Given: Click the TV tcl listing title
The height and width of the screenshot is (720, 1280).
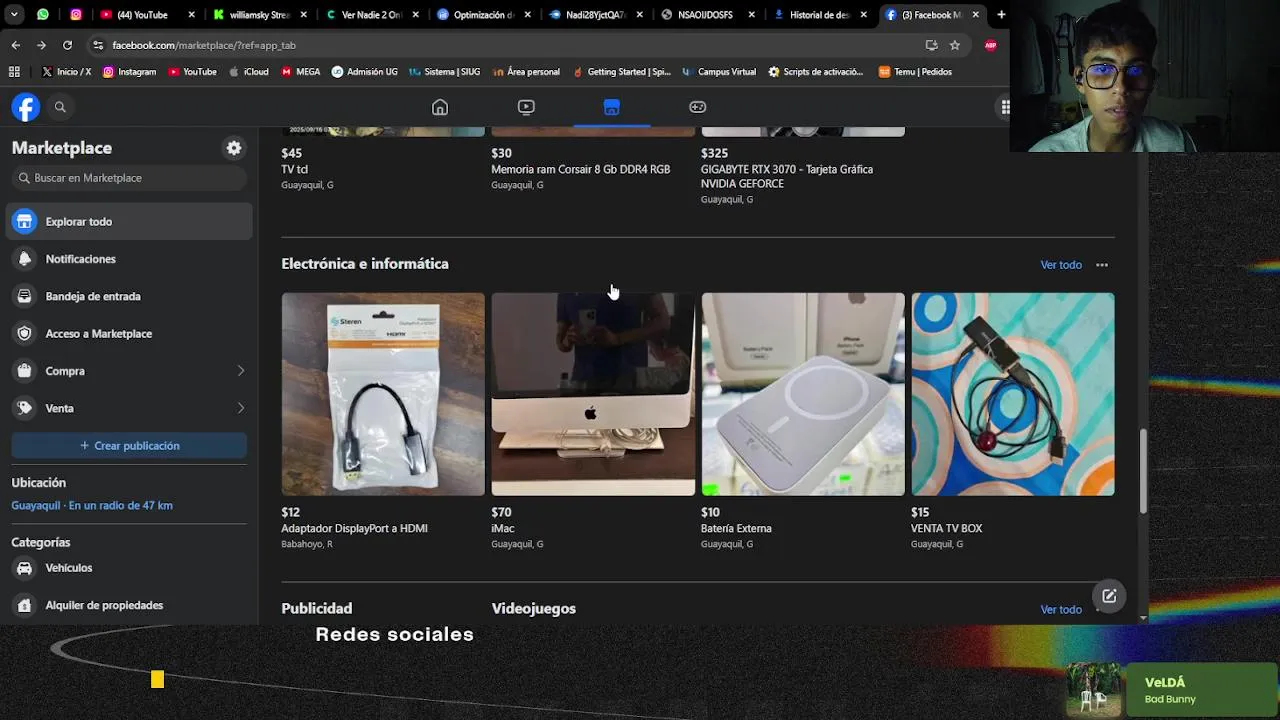Looking at the screenshot, I should [295, 170].
